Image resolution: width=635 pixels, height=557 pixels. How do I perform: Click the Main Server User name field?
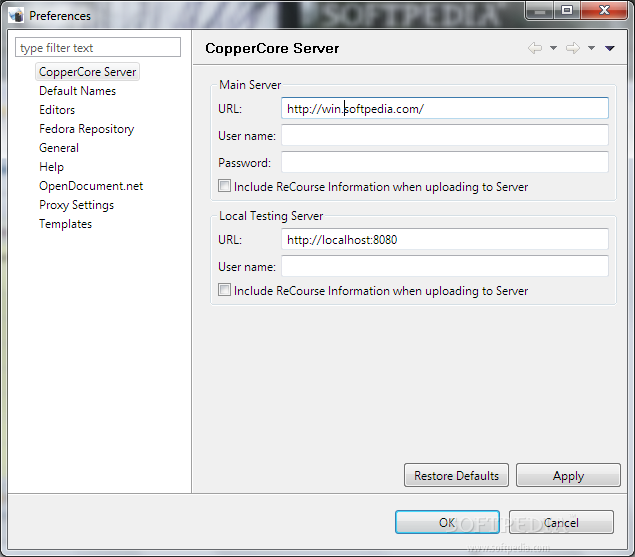[445, 135]
